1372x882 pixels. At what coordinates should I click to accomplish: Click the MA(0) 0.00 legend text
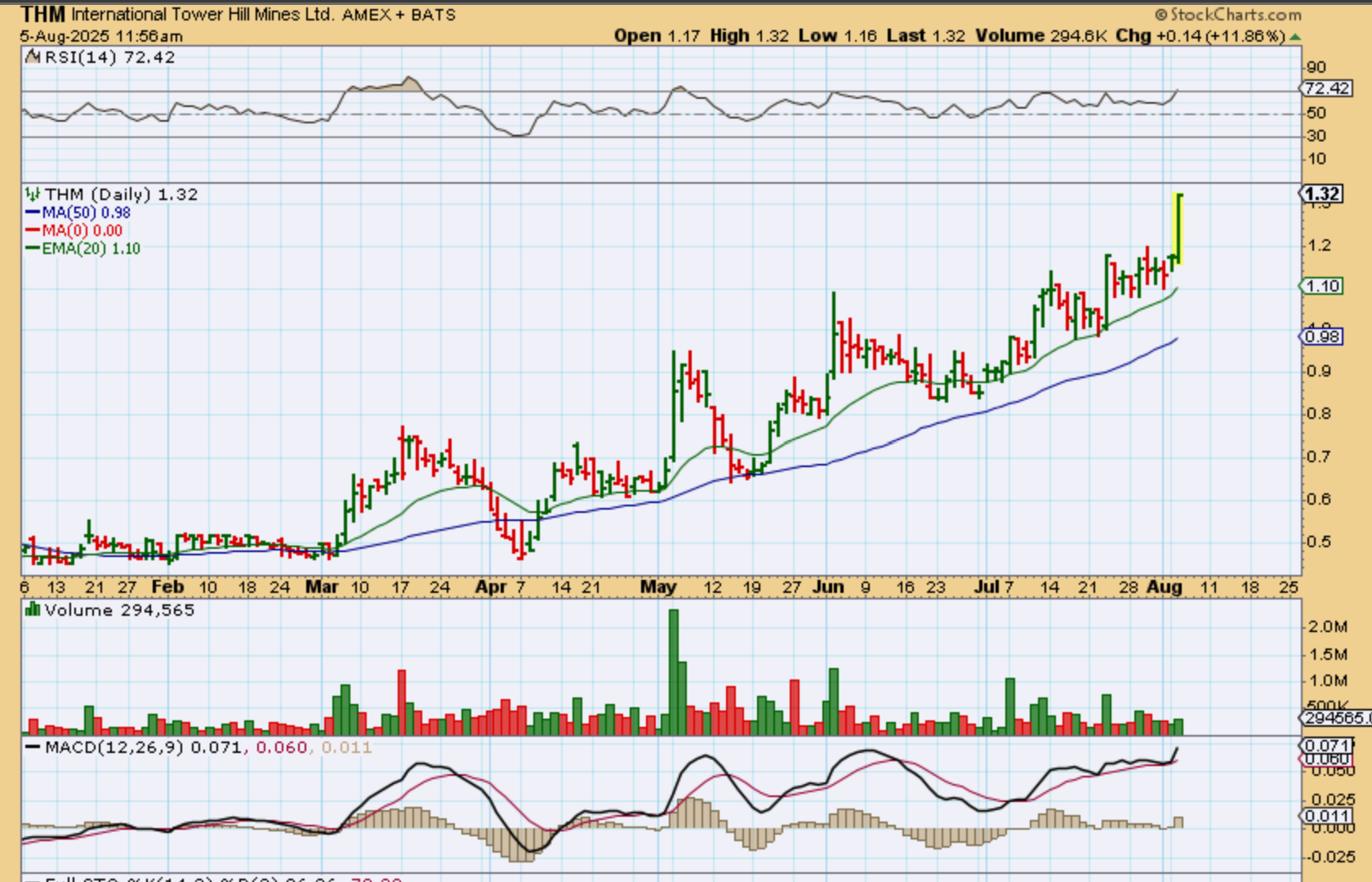click(82, 230)
